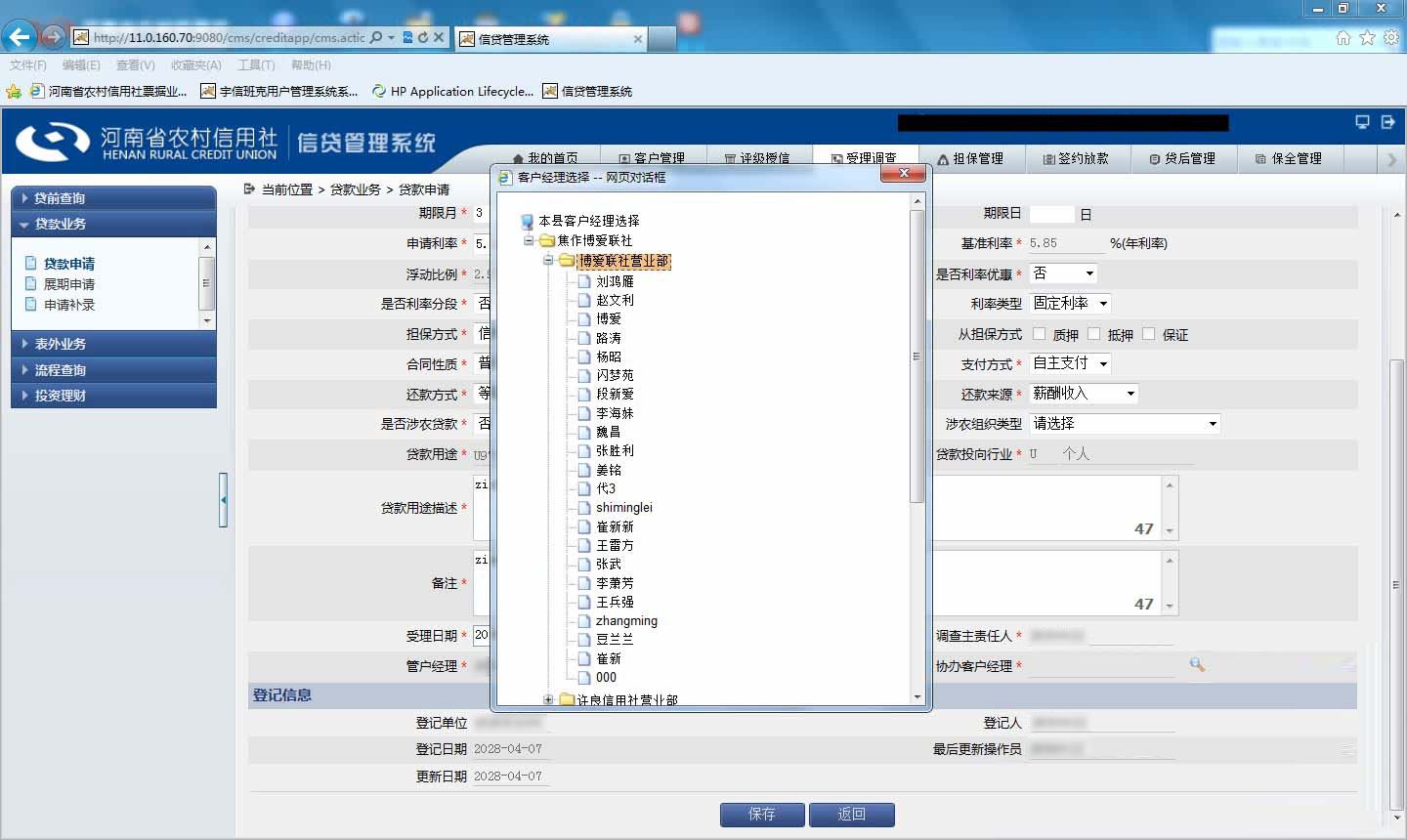
Task: Select the 博爱联社营业部 folder node
Action: point(623,261)
